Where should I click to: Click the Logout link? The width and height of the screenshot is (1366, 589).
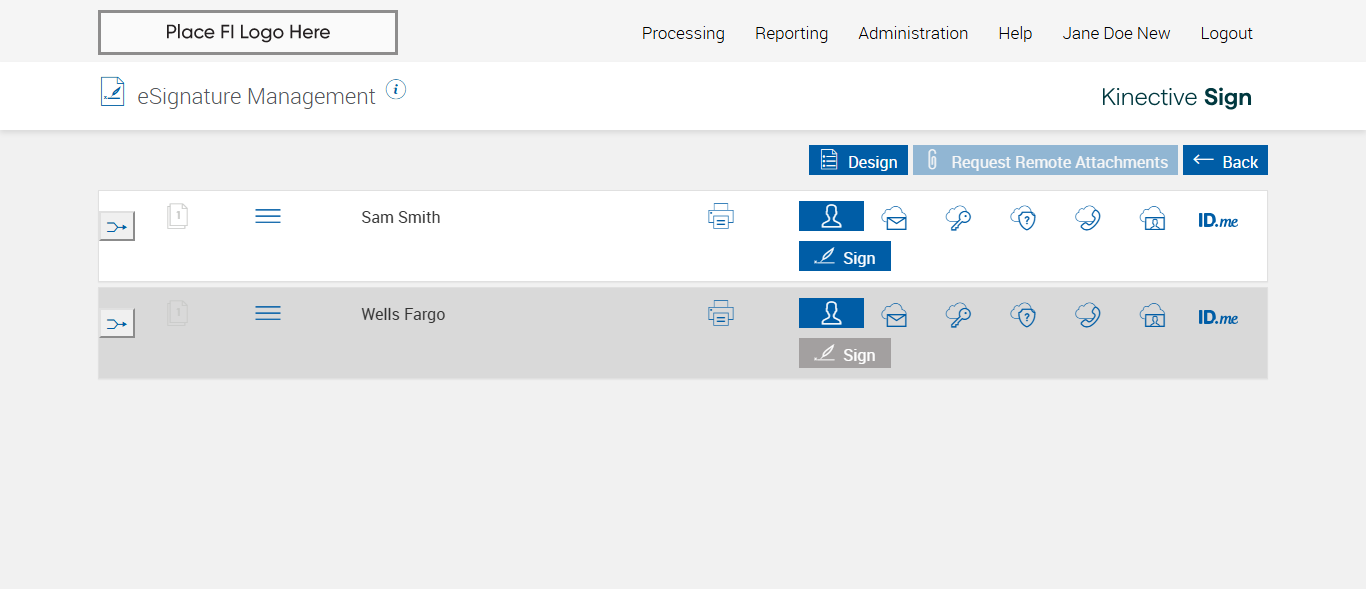click(1226, 33)
